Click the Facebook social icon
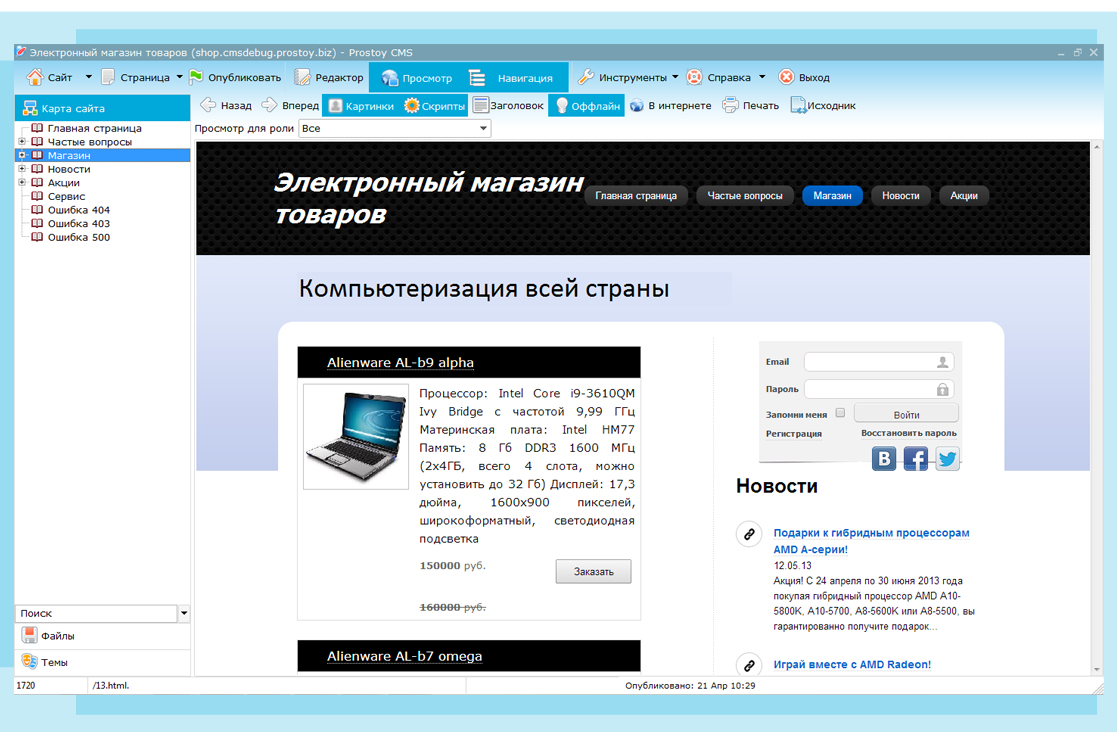The height and width of the screenshot is (742, 1117). pyautogui.click(x=915, y=458)
